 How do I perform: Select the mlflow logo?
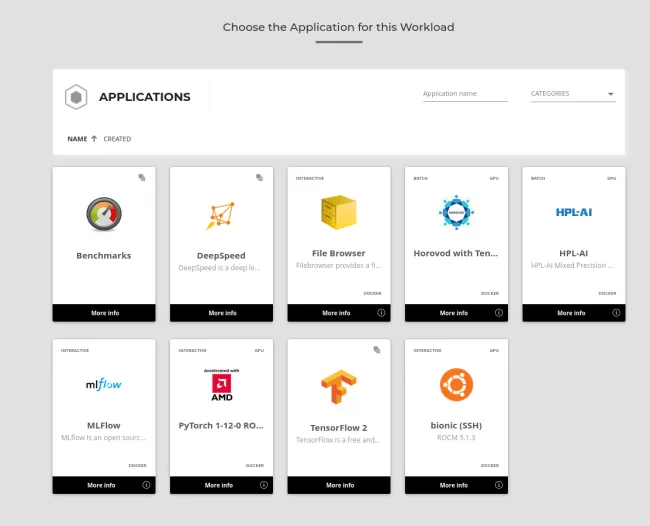(x=104, y=385)
